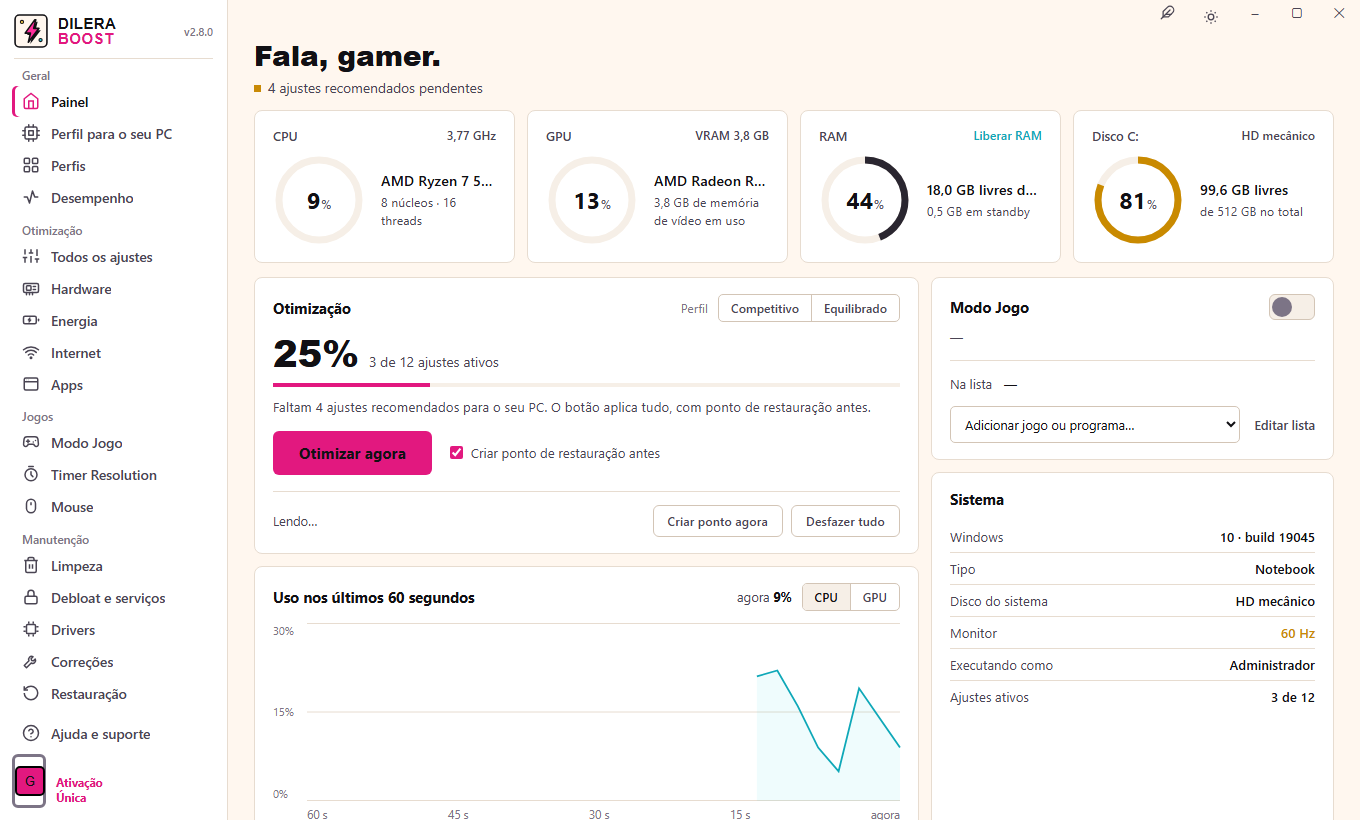Image resolution: width=1360 pixels, height=820 pixels.
Task: Click the optimization 25% progress bar
Action: click(x=586, y=384)
